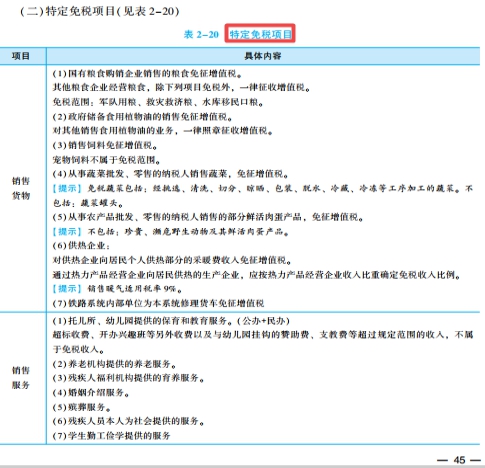Image resolution: width=485 pixels, height=468 pixels.
Task: Click the highlighted title 特定免税项目
Action: click(x=260, y=34)
